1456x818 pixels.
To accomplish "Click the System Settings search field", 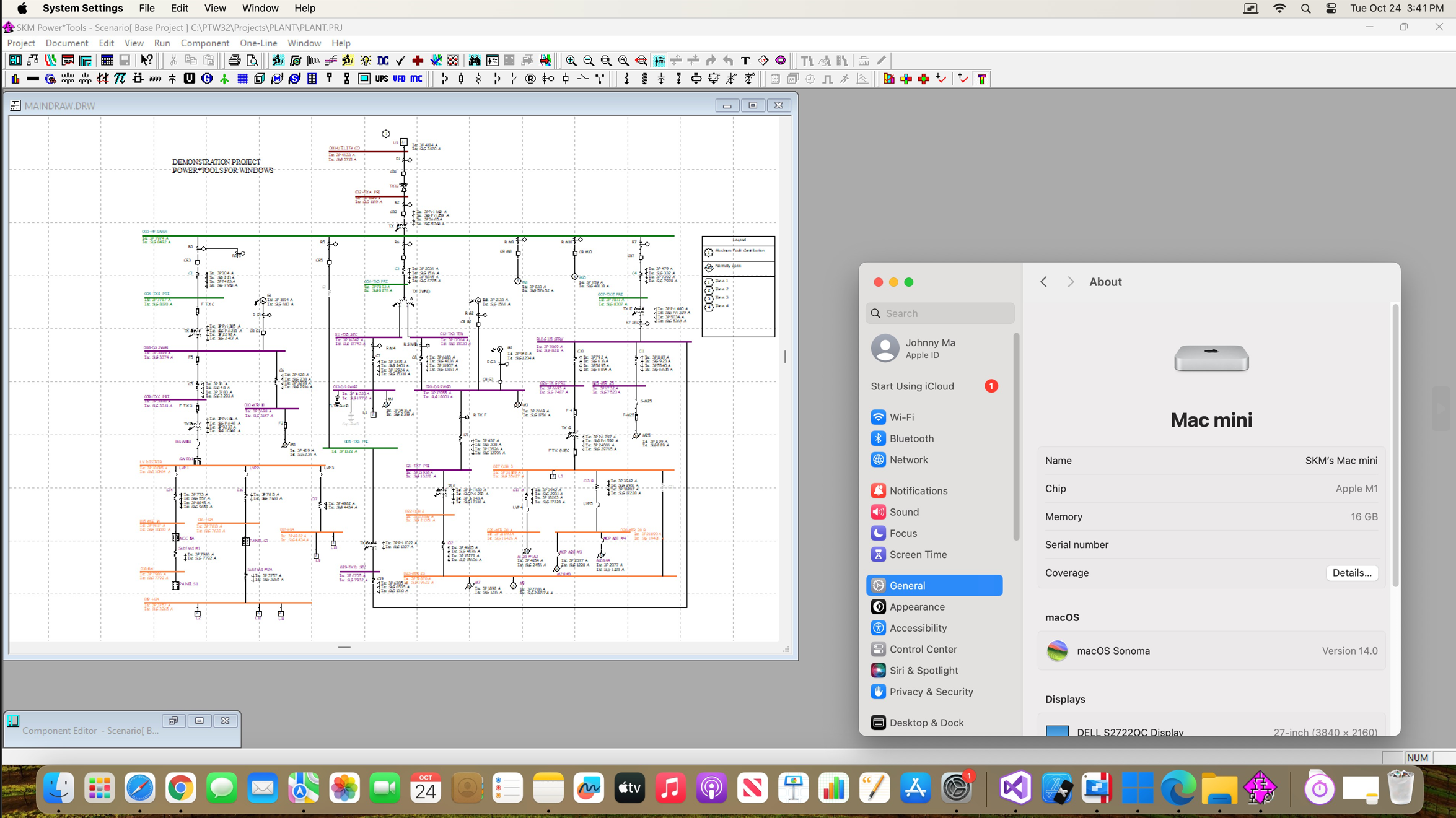I will click(941, 313).
